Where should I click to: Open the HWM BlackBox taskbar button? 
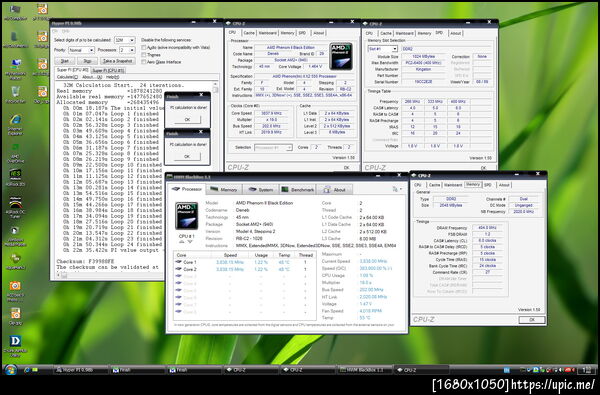(x=365, y=370)
